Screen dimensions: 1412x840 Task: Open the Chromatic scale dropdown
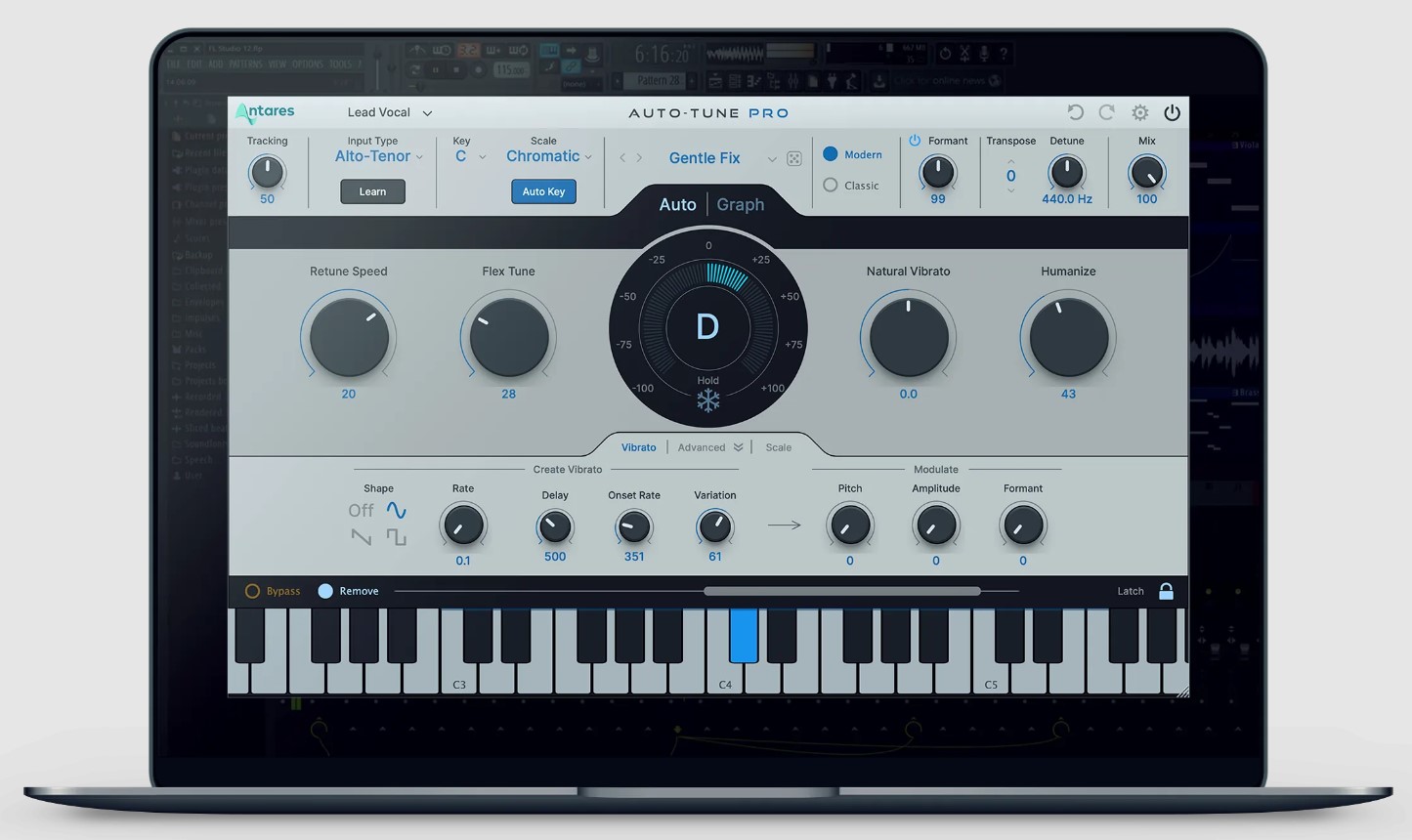point(549,156)
